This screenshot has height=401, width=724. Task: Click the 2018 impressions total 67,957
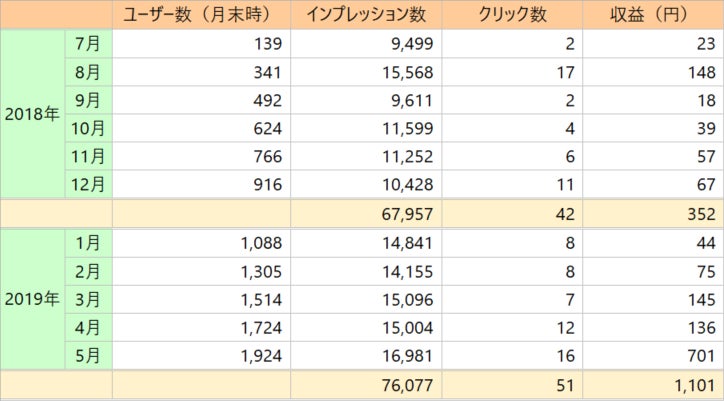tap(413, 213)
